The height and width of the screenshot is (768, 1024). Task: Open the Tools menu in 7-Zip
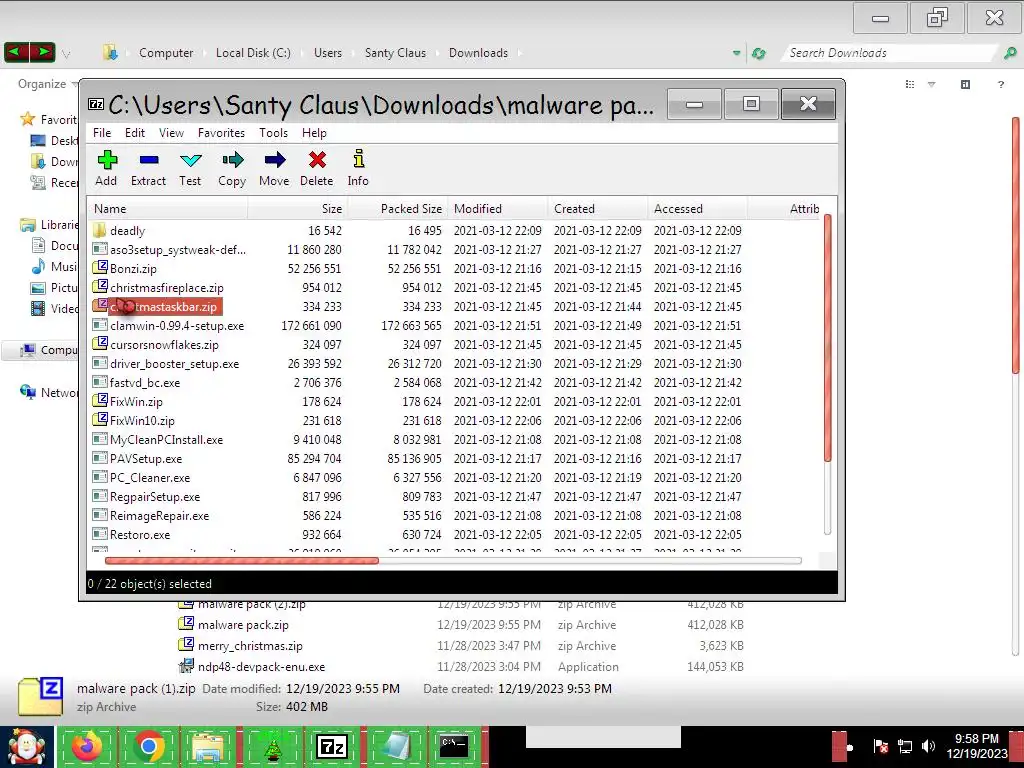click(x=273, y=133)
